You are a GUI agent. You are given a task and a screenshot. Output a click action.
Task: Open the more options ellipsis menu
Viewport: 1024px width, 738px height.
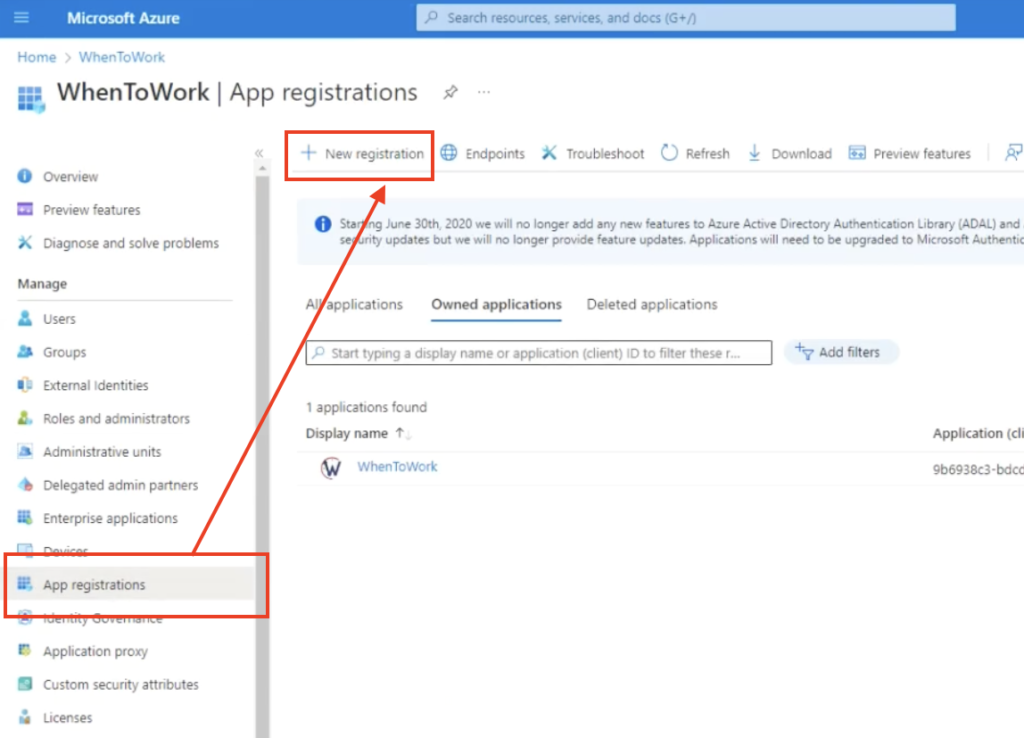click(484, 91)
